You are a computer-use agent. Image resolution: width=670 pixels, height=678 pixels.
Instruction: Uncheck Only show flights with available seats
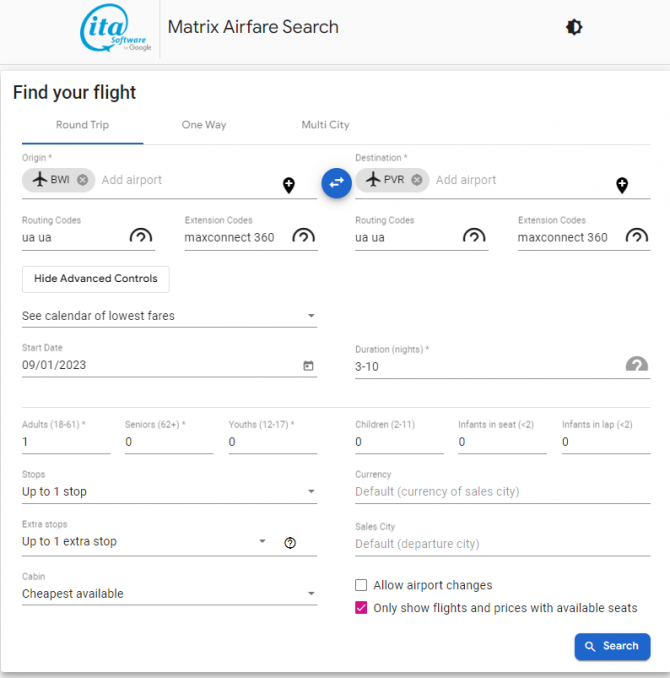[361, 608]
